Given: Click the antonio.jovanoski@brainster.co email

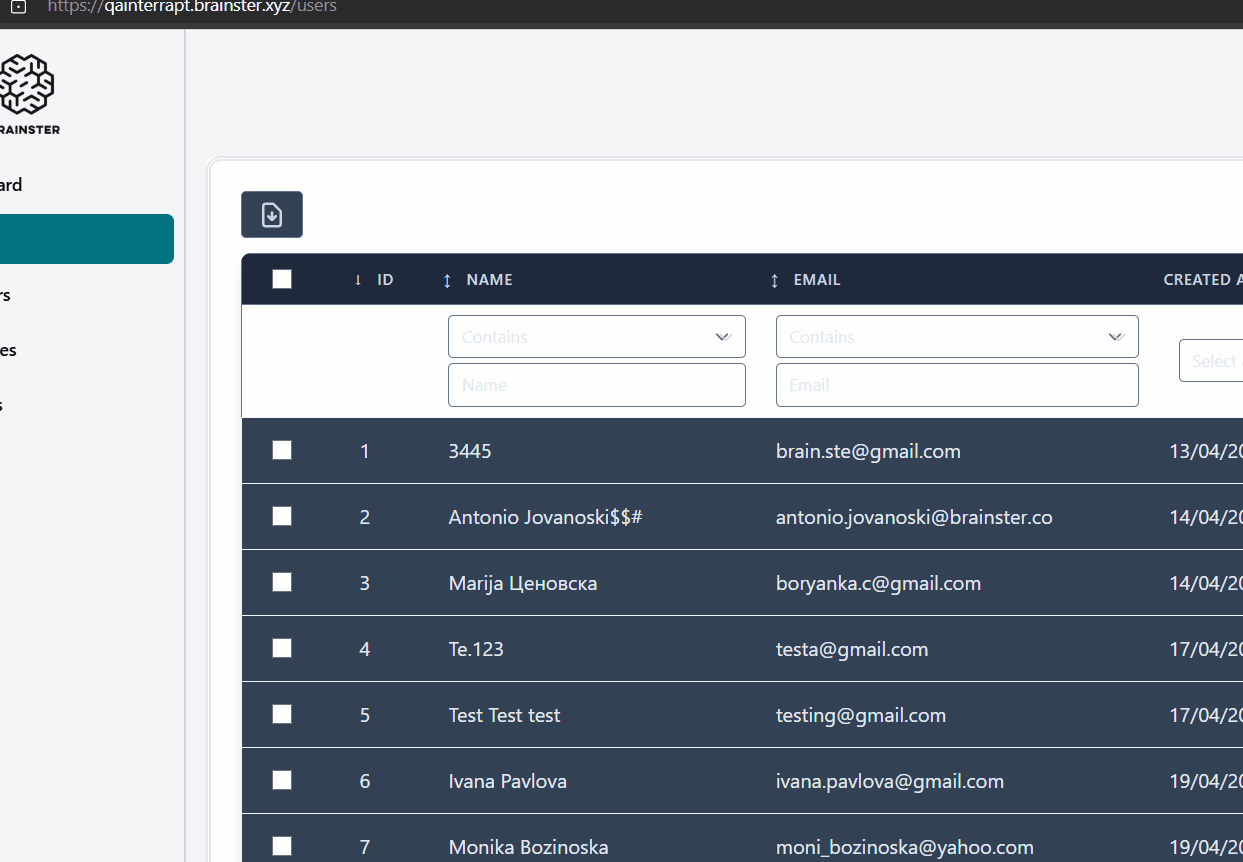Looking at the screenshot, I should click(913, 517).
